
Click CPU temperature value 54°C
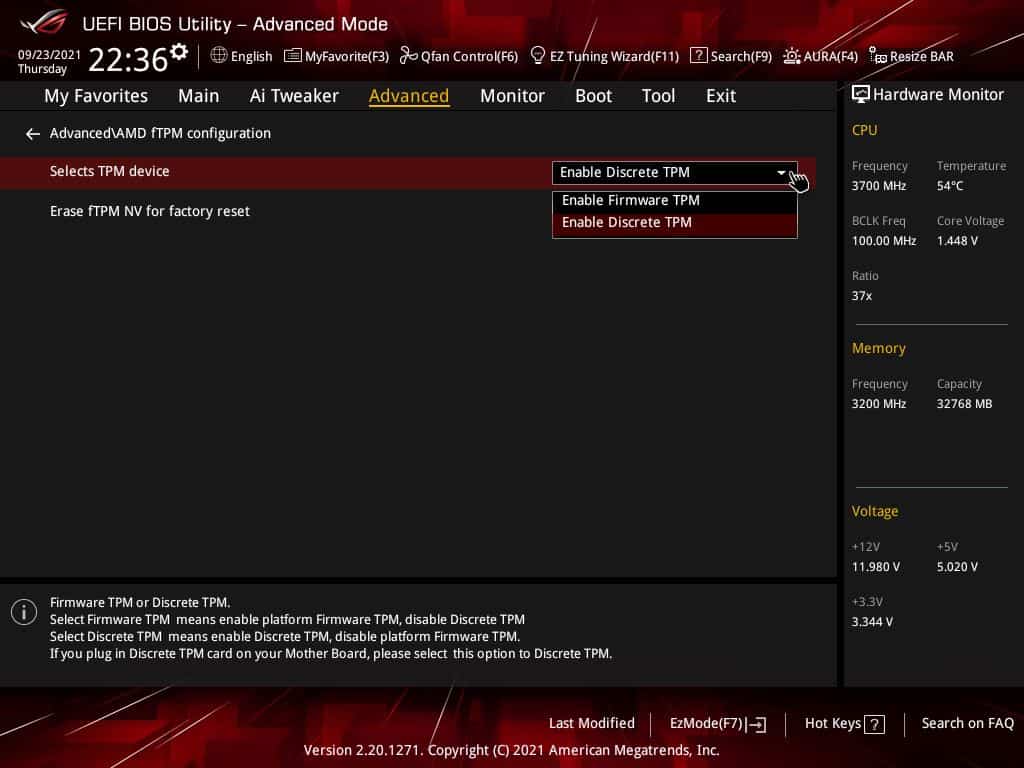click(950, 186)
